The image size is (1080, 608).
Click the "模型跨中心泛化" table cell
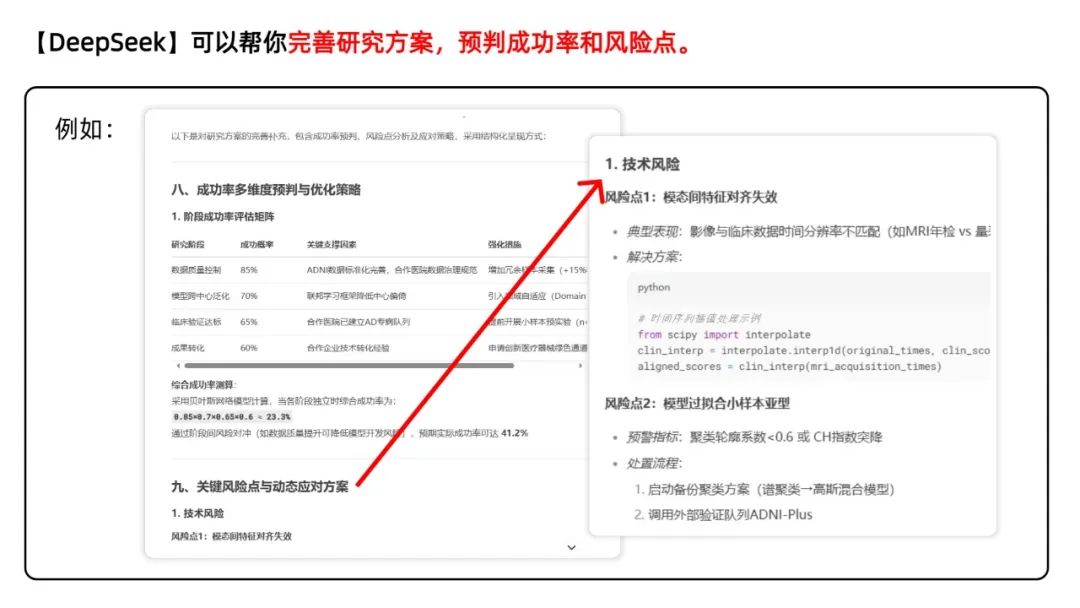click(200, 296)
